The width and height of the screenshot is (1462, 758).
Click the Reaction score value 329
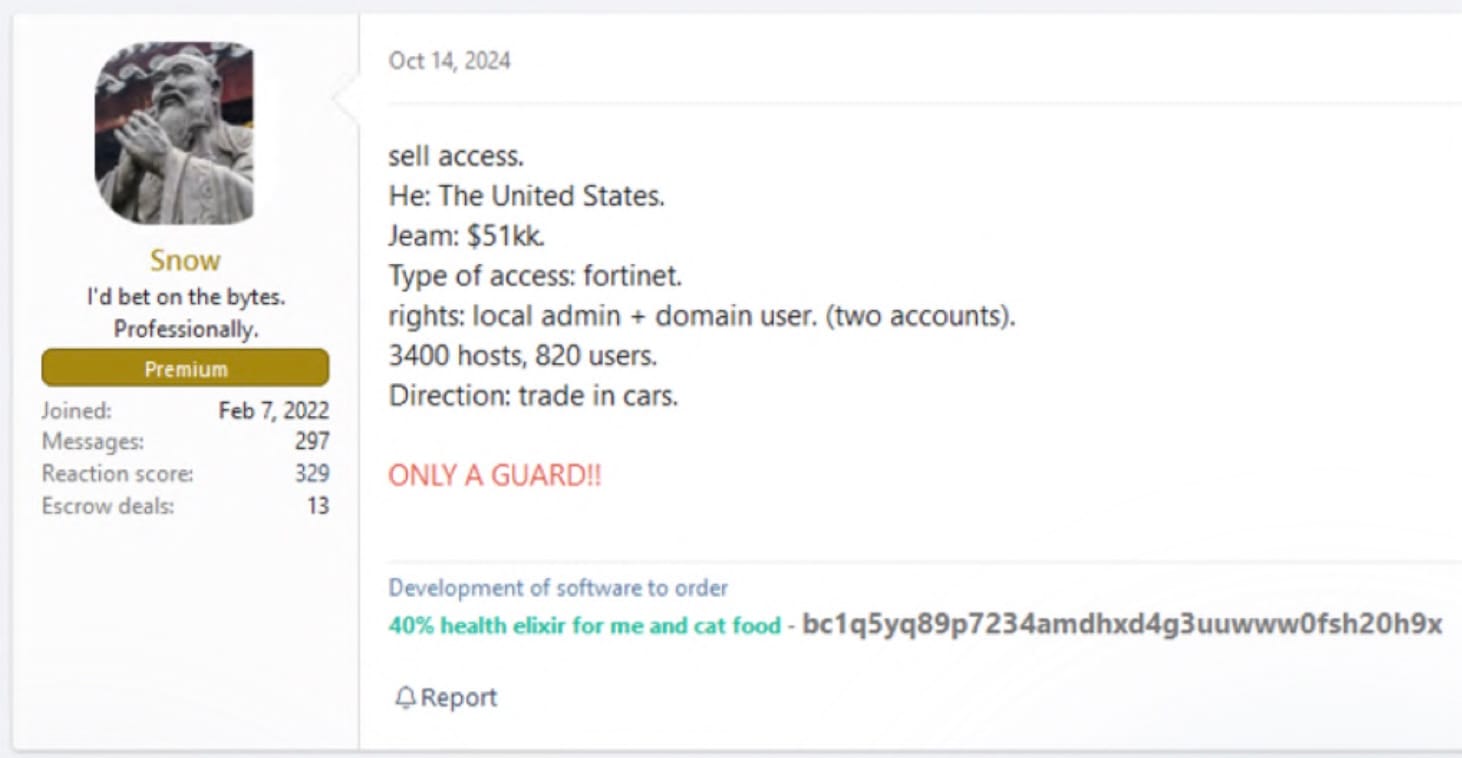[312, 473]
